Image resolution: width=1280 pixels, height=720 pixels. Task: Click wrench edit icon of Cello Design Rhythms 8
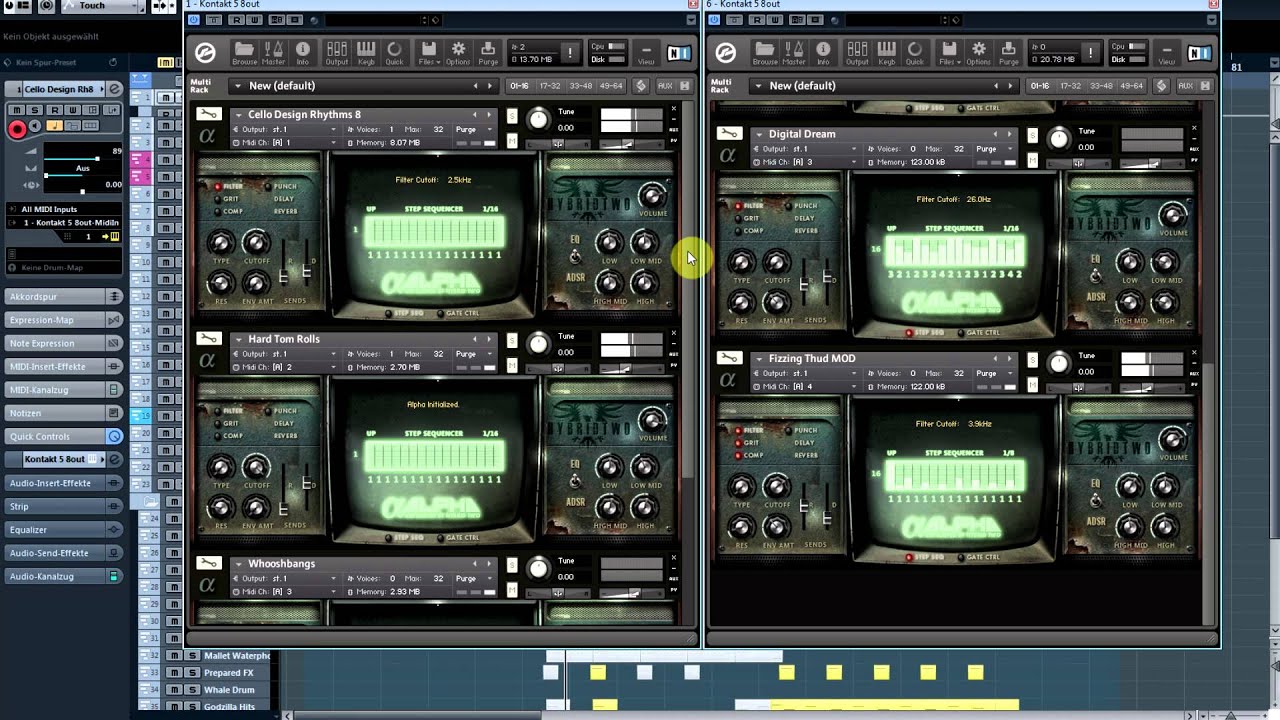(208, 114)
